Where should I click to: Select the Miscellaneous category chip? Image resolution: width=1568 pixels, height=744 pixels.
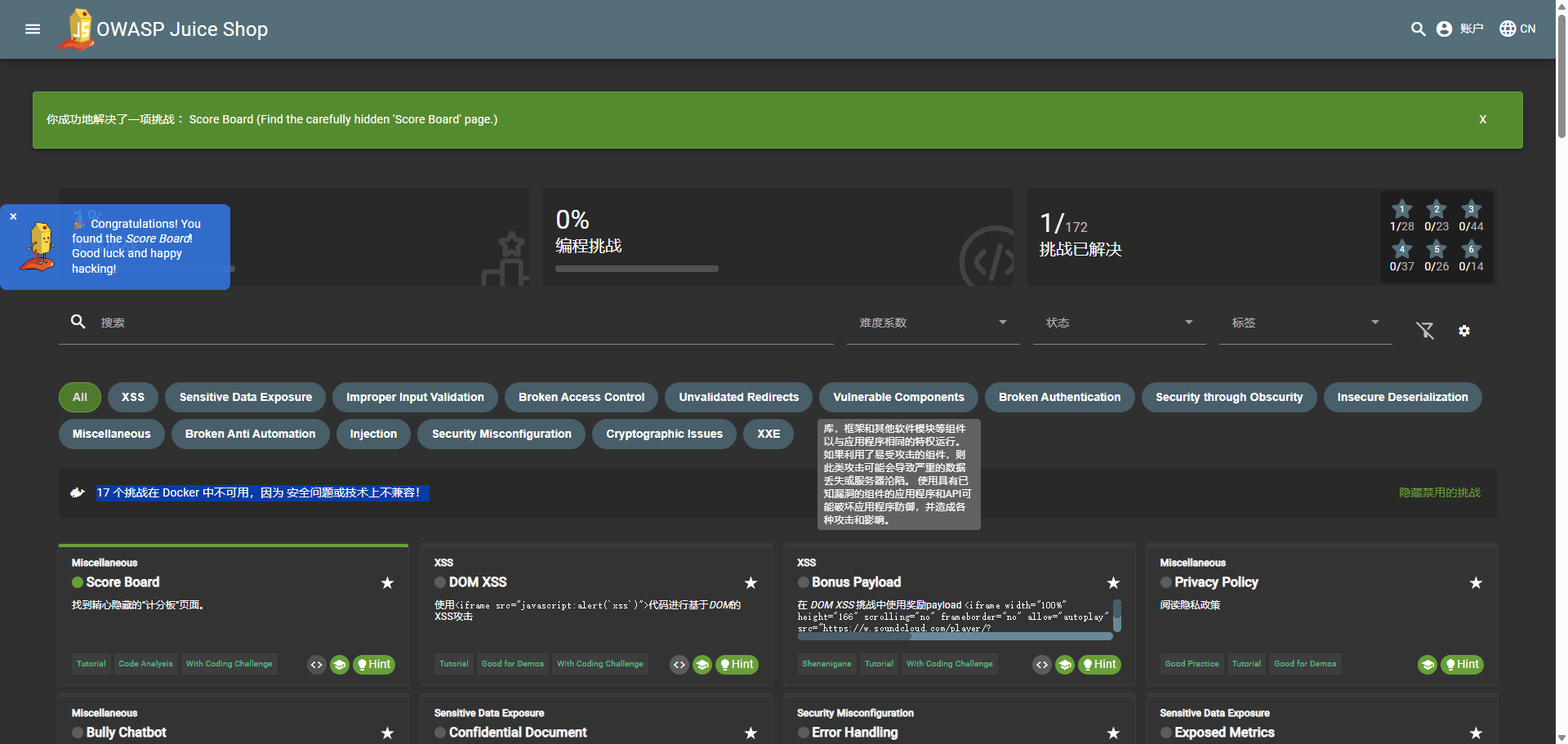(112, 434)
